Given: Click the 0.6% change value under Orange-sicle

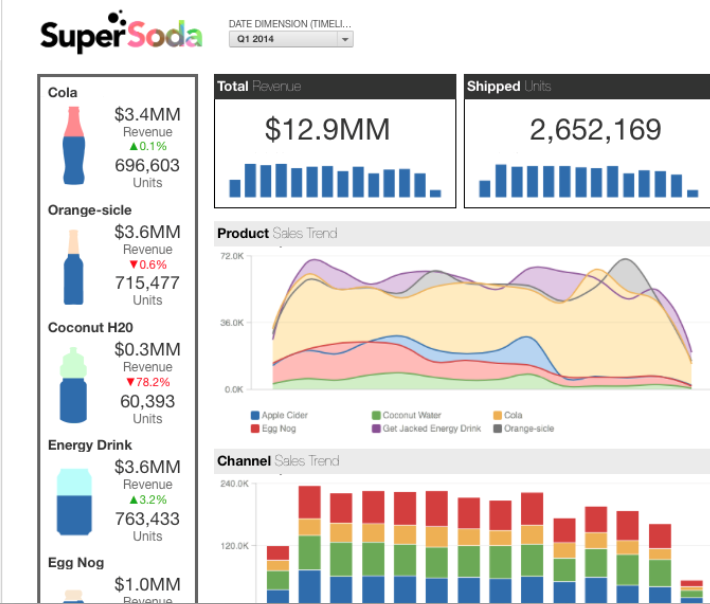Looking at the screenshot, I should click(x=153, y=264).
